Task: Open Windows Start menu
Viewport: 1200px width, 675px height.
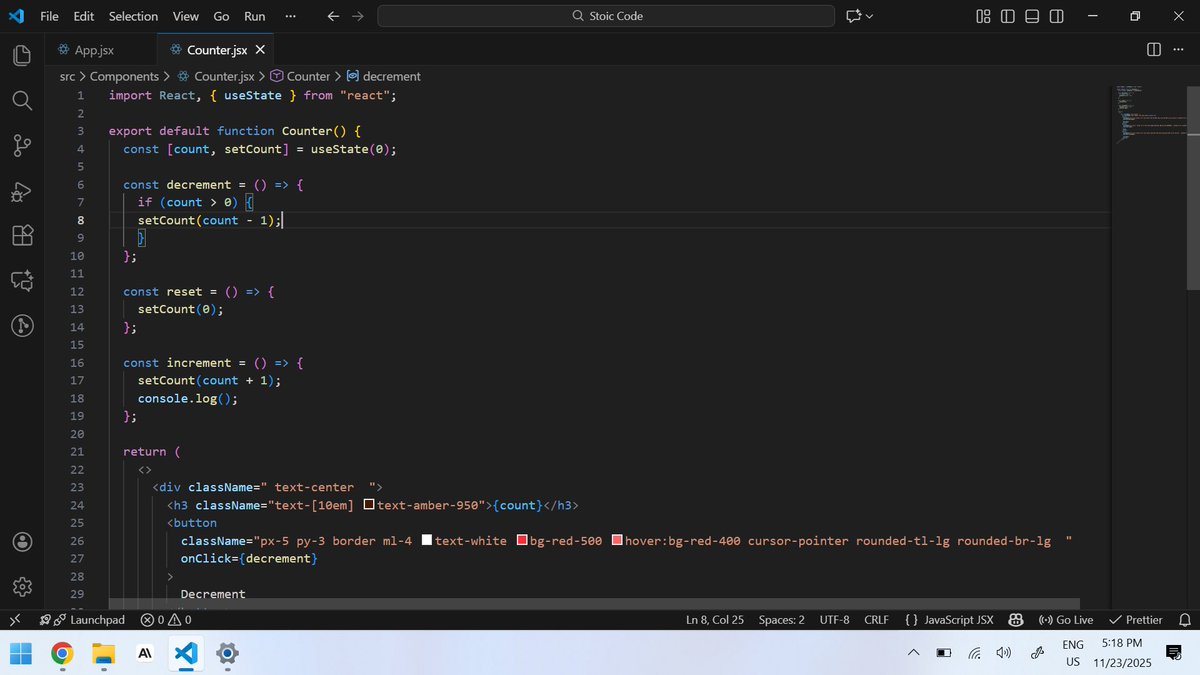Action: [x=21, y=654]
